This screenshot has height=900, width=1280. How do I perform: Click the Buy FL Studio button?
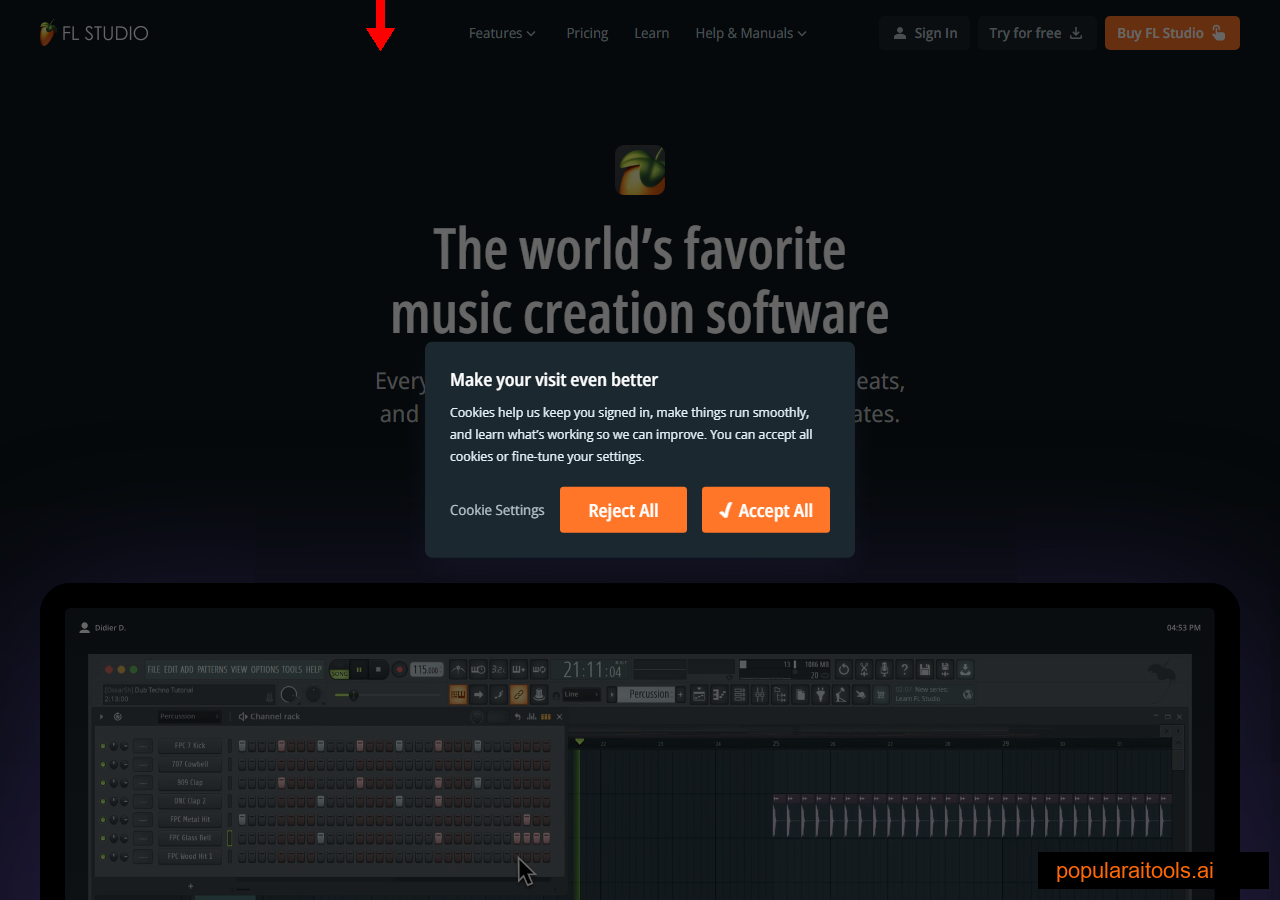[1172, 32]
